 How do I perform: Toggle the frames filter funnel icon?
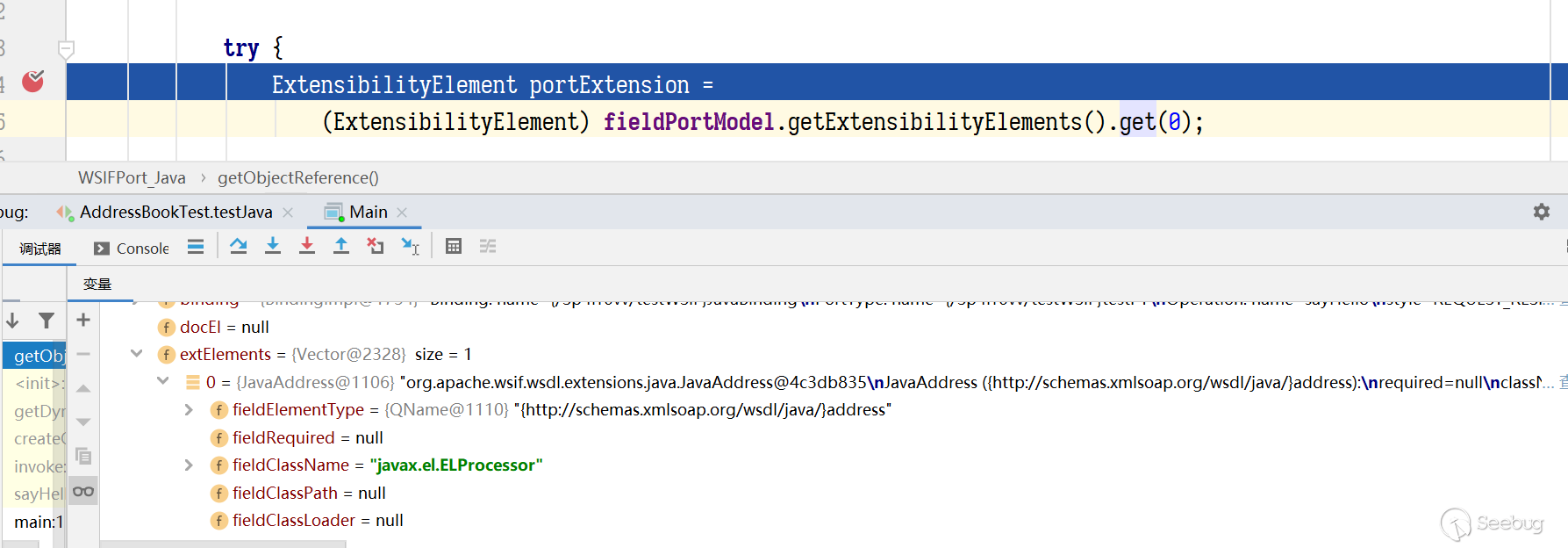[x=47, y=321]
